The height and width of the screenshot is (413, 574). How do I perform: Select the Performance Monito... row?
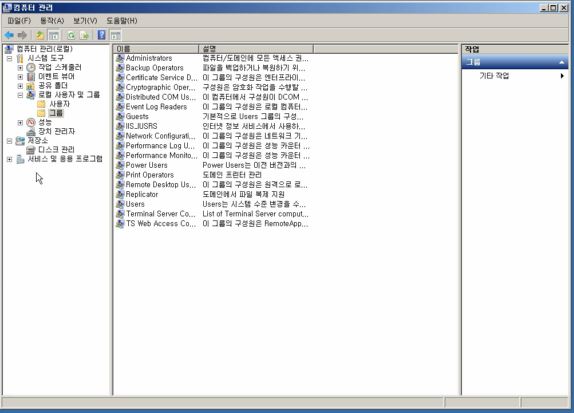click(x=212, y=155)
